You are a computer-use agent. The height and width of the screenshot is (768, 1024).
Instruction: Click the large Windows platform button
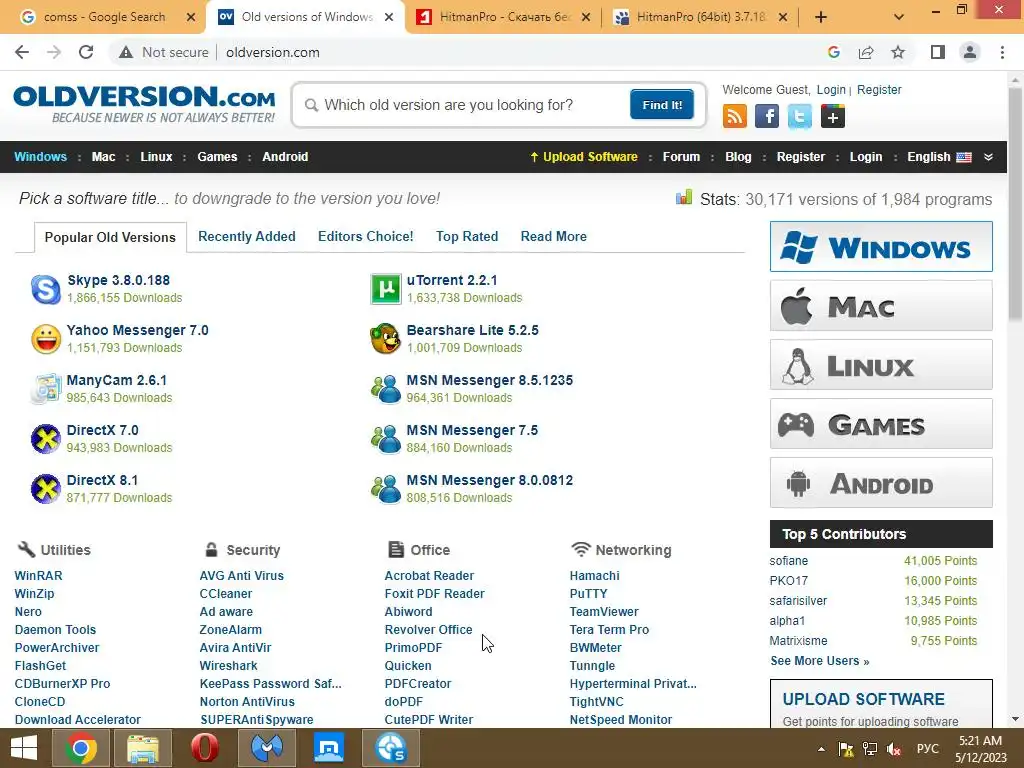pyautogui.click(x=881, y=246)
